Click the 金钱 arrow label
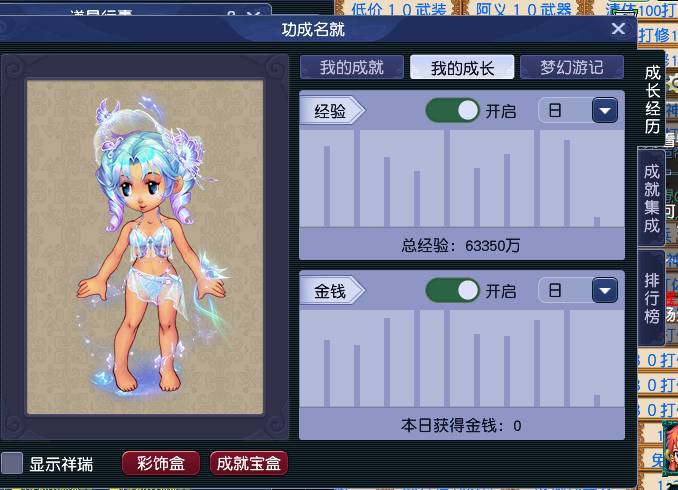Image resolution: width=678 pixels, height=490 pixels. click(332, 291)
